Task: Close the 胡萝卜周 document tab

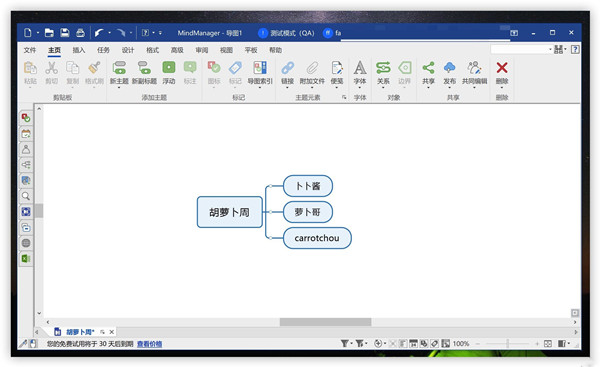Action: point(112,332)
